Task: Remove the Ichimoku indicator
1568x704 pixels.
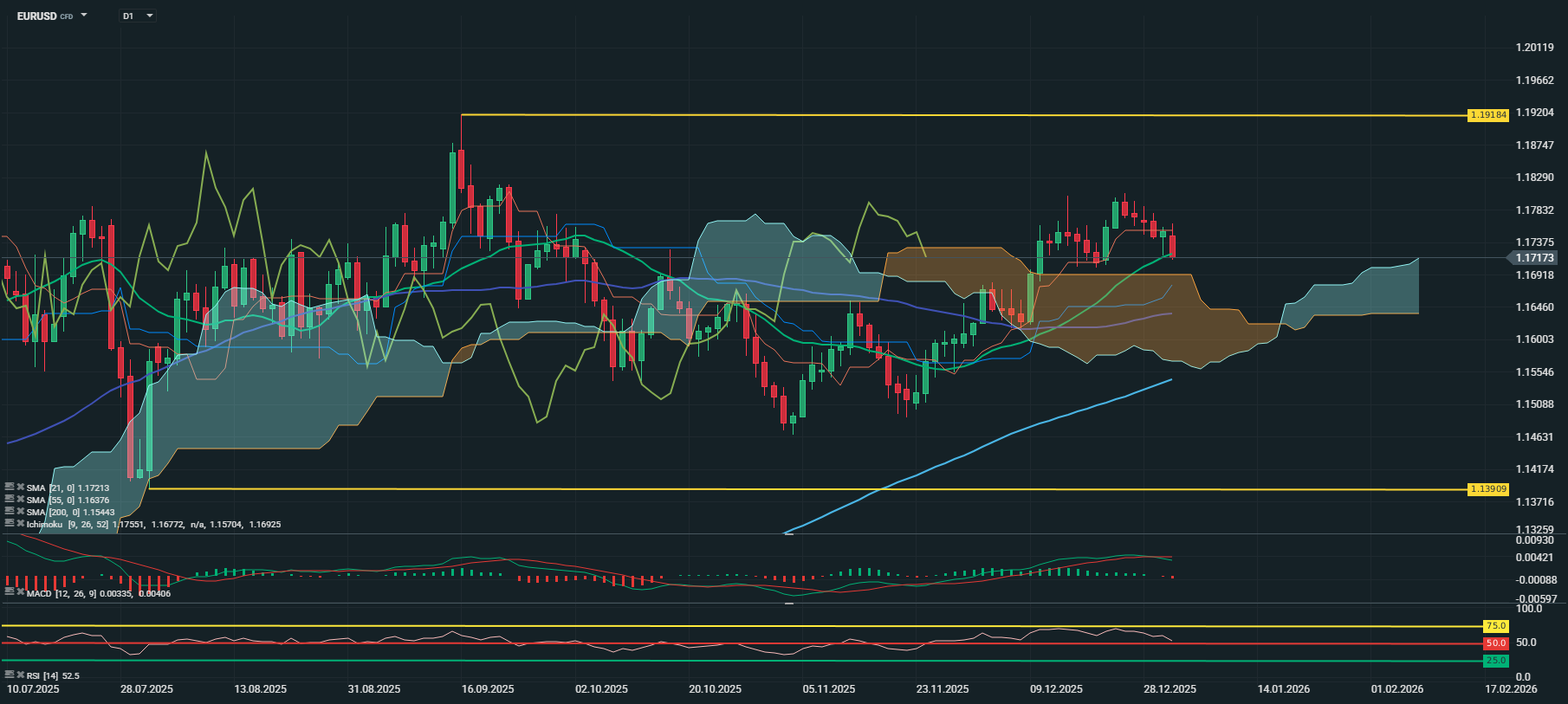Action: (20, 524)
